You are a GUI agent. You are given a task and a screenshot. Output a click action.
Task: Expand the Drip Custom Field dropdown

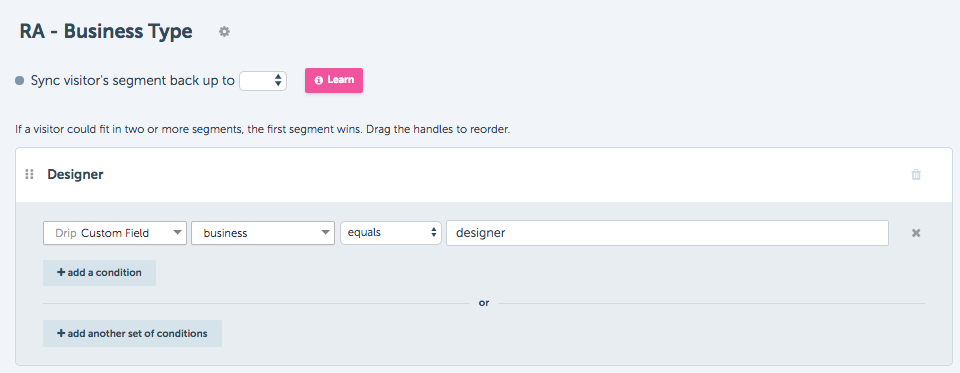pos(114,233)
